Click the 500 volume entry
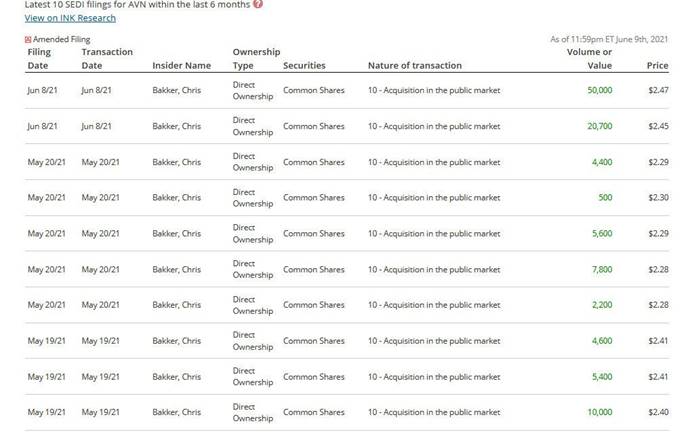Image resolution: width=694 pixels, height=432 pixels. click(605, 197)
